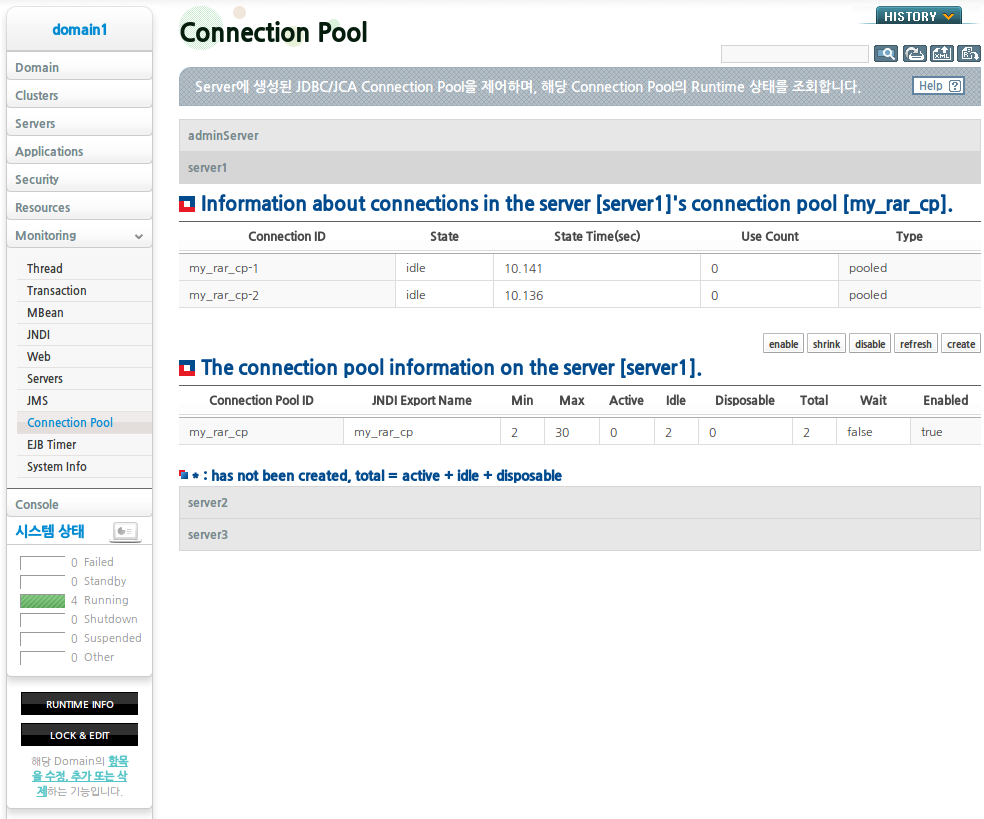Click the Korean edit/add/delete link below LOCK & EDIT
984x819 pixels.
(80, 776)
